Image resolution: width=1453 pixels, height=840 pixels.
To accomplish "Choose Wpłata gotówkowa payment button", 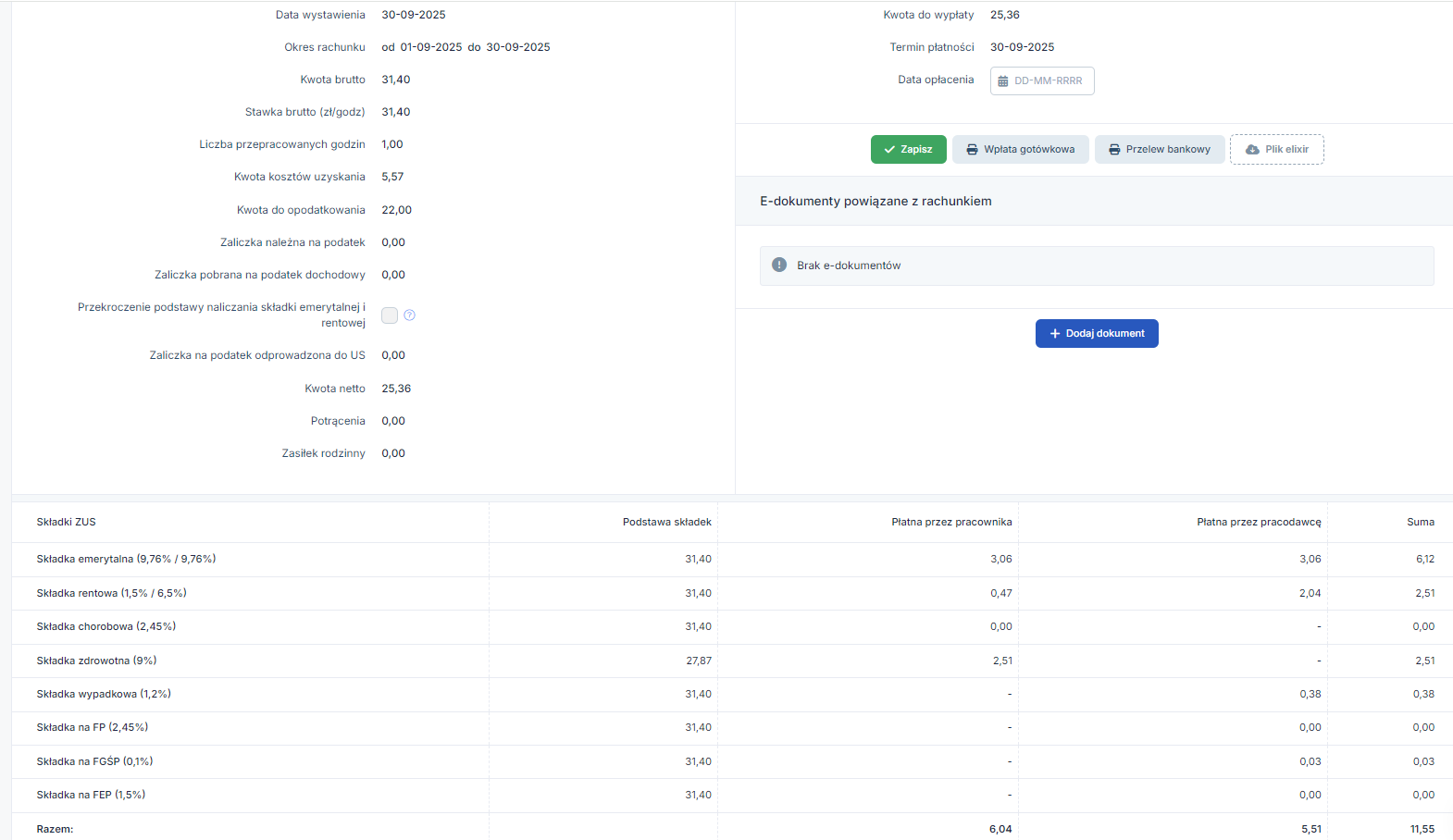I will tap(1020, 150).
